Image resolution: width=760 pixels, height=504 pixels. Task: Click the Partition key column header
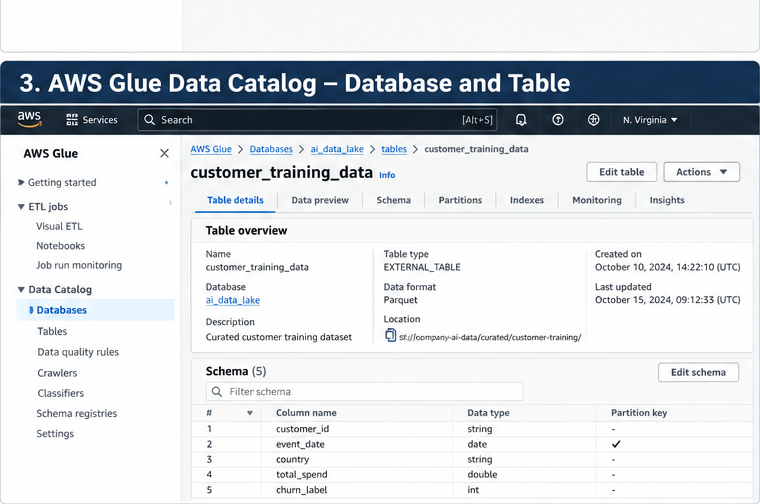639,413
